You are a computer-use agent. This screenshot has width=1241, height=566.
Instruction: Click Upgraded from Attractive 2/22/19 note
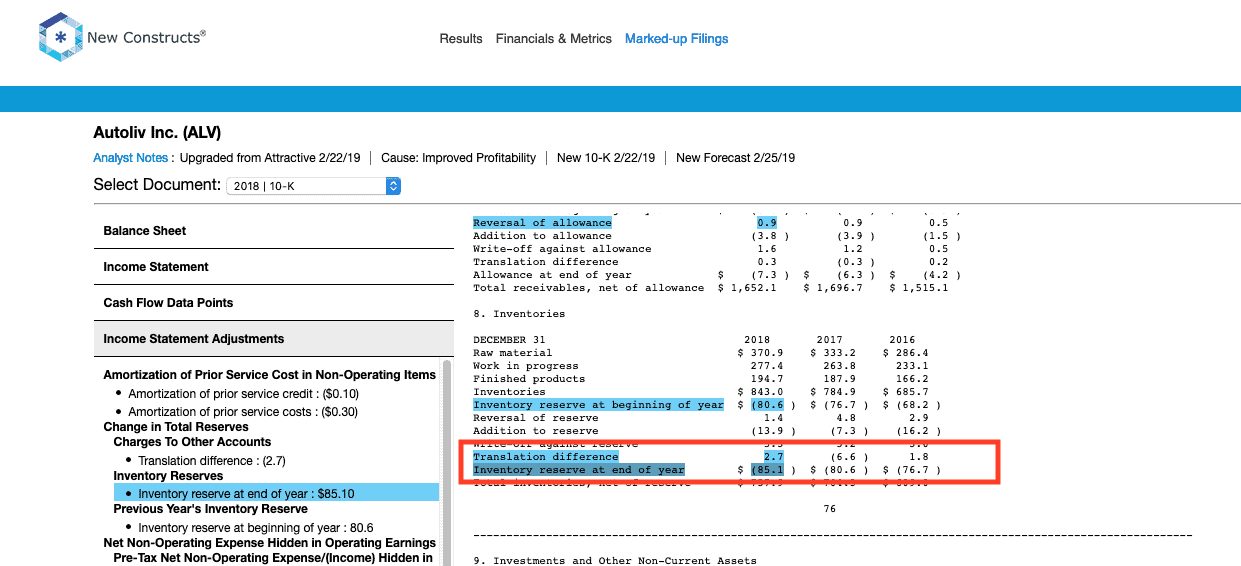point(270,158)
